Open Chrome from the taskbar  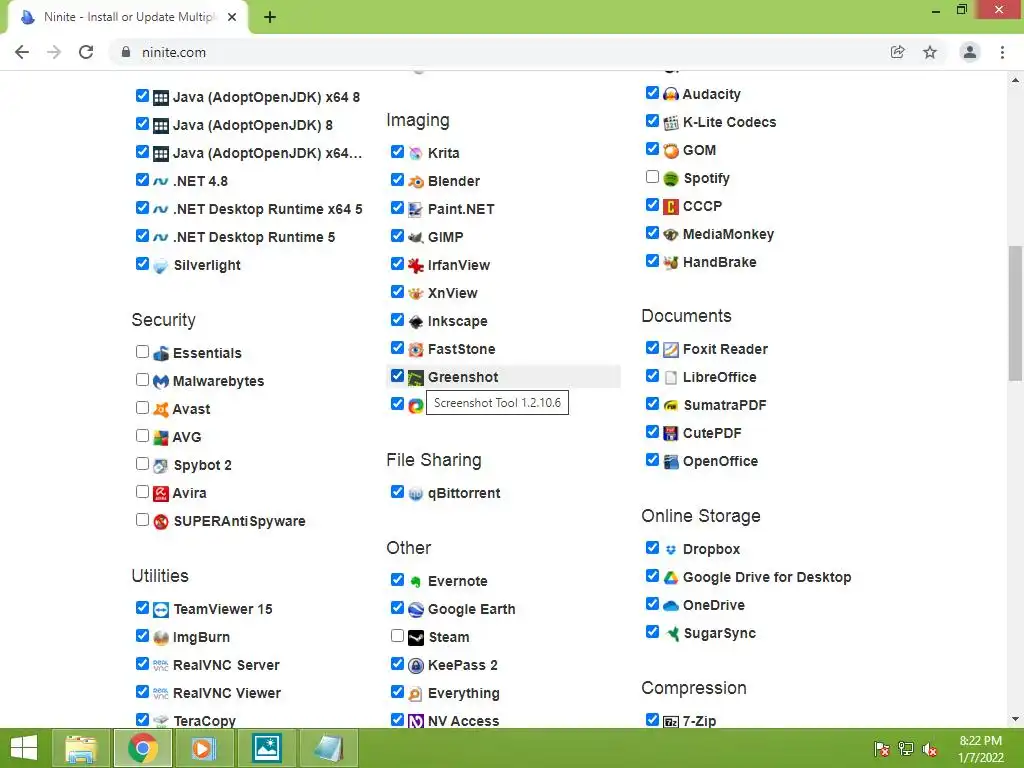coord(143,748)
